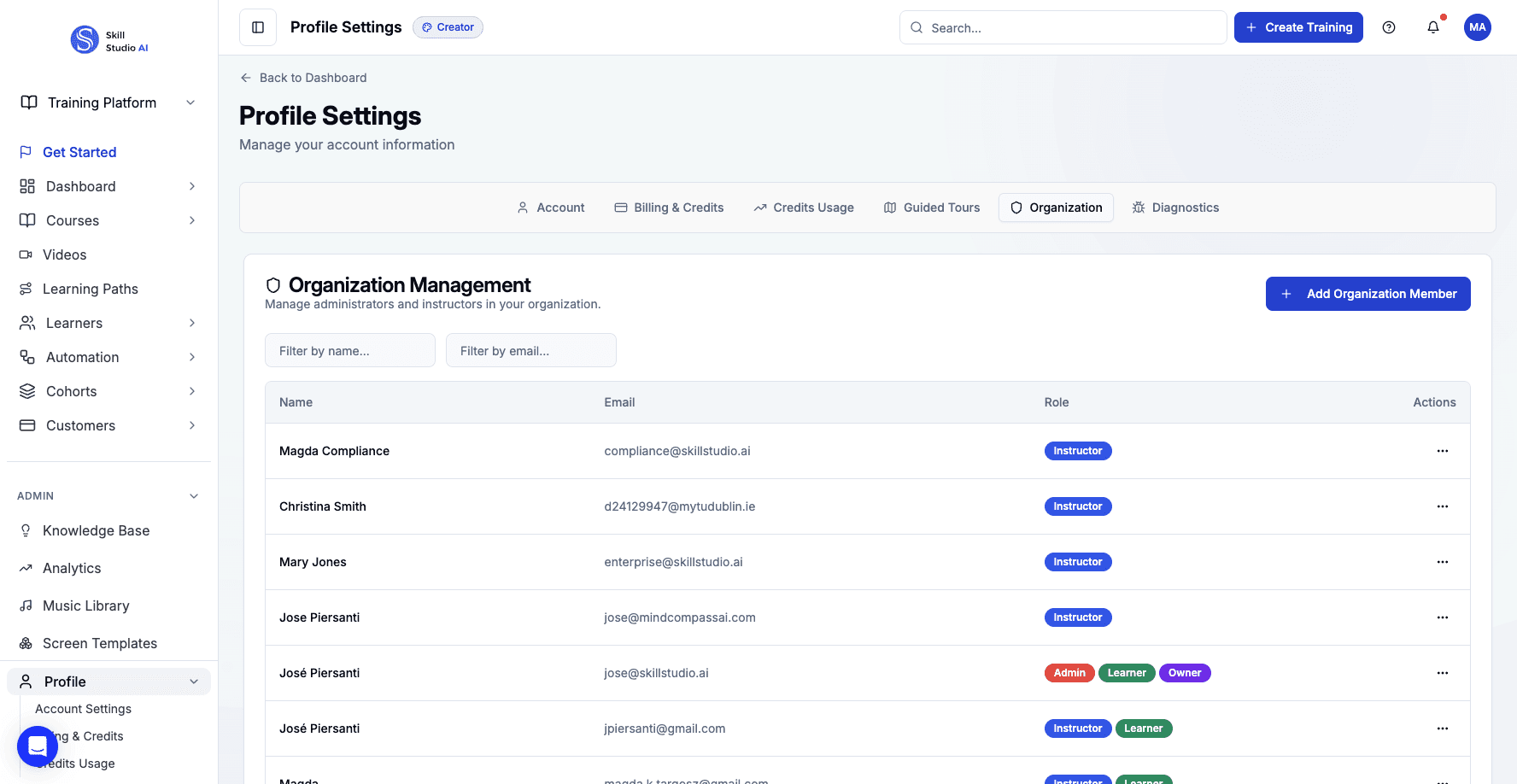The image size is (1517, 784).
Task: Click the Filter by email field
Action: coord(530,350)
